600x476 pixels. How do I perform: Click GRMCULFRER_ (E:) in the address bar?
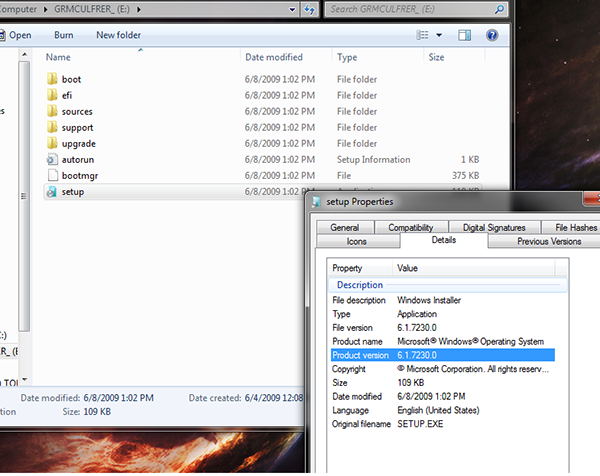92,9
